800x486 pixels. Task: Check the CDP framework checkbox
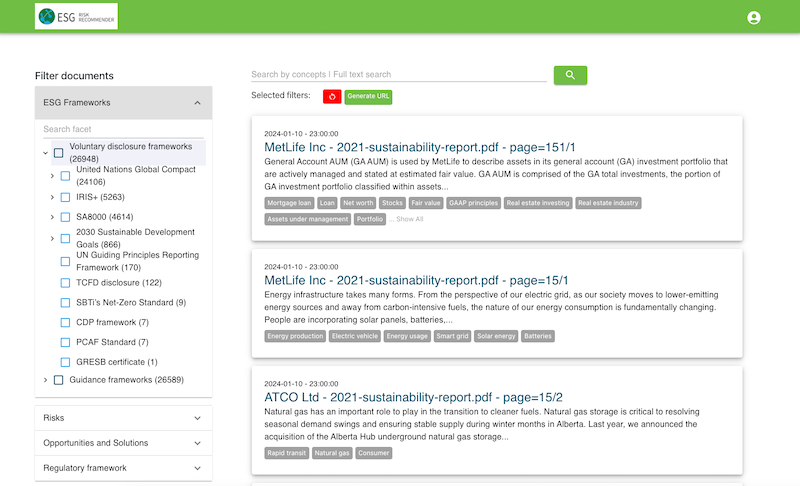pos(65,322)
